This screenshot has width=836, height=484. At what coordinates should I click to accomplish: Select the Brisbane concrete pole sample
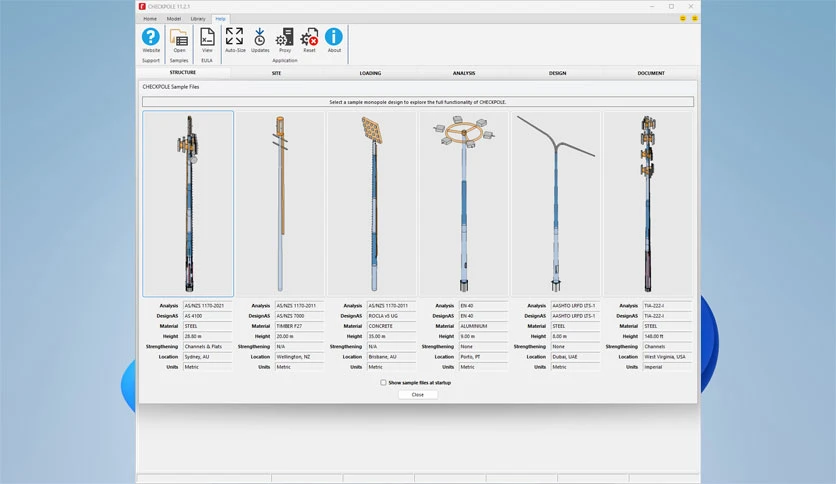click(372, 204)
